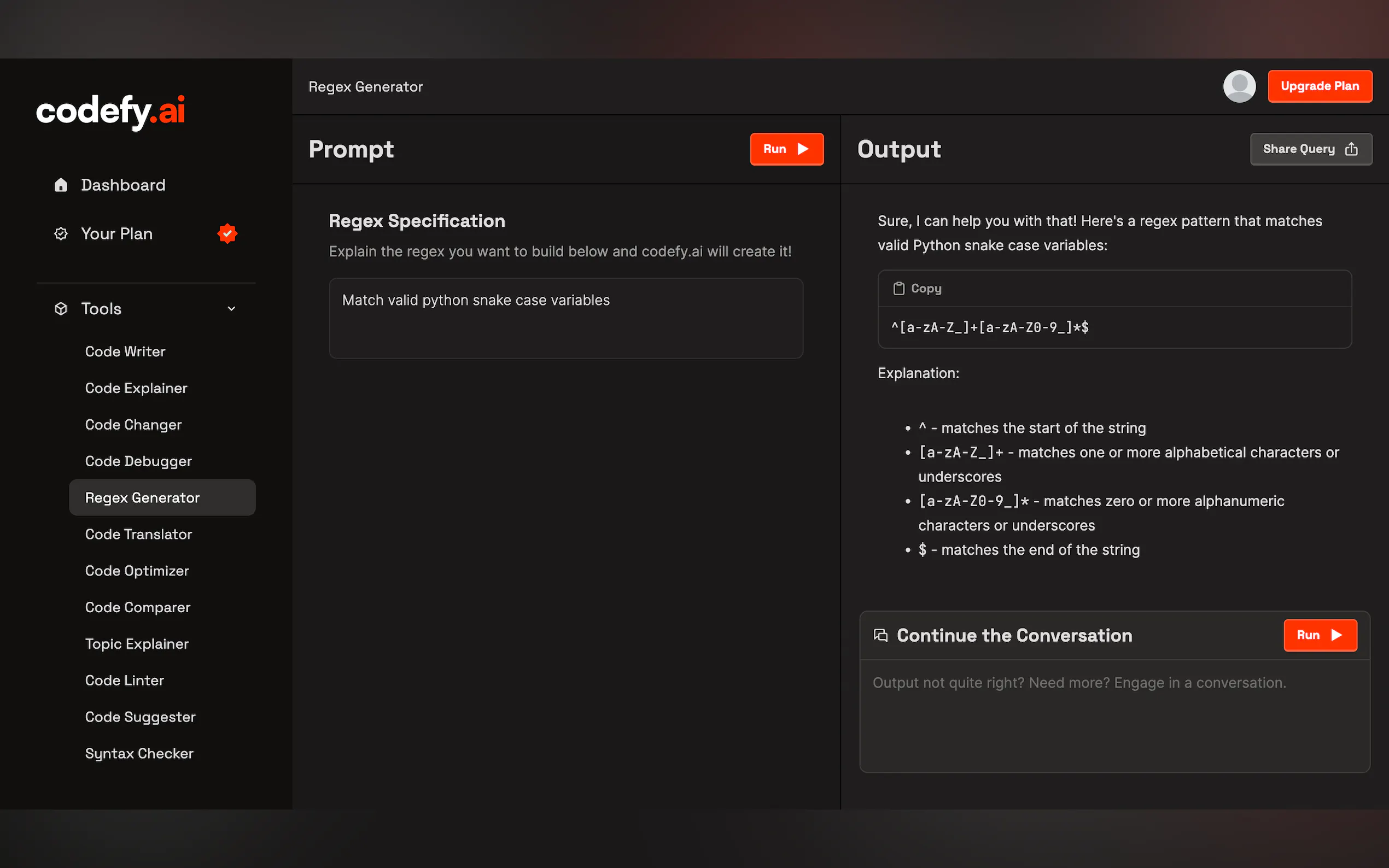
Task: Click the conversation bubbles icon
Action: [x=880, y=635]
